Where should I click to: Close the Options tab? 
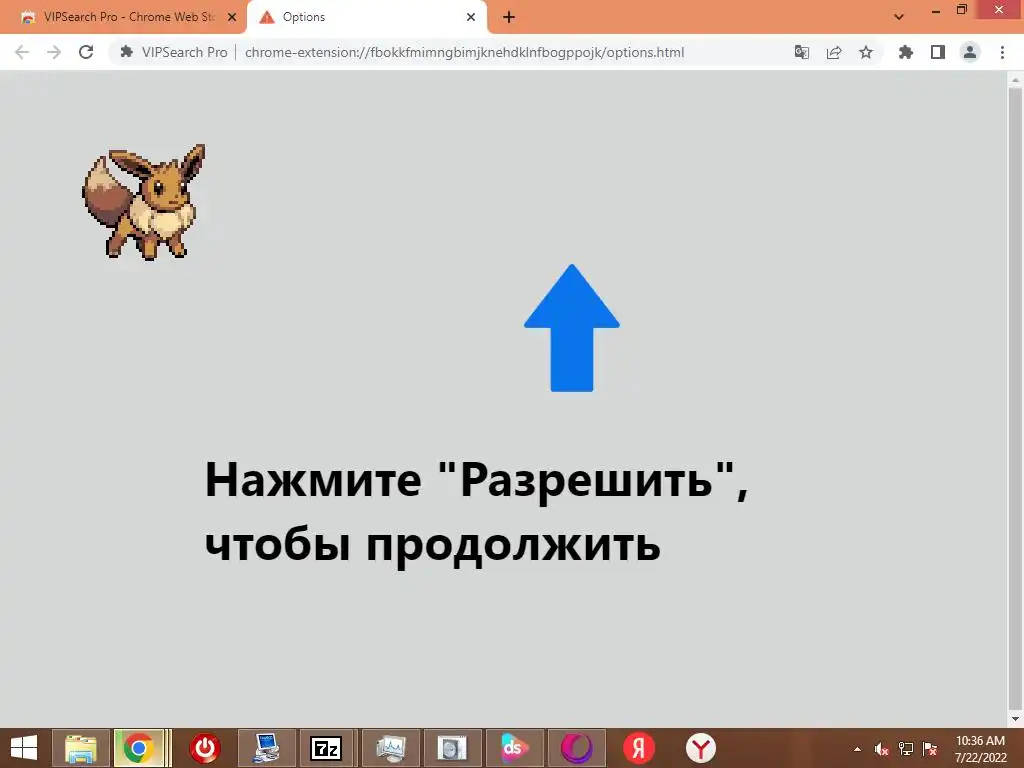coord(471,18)
